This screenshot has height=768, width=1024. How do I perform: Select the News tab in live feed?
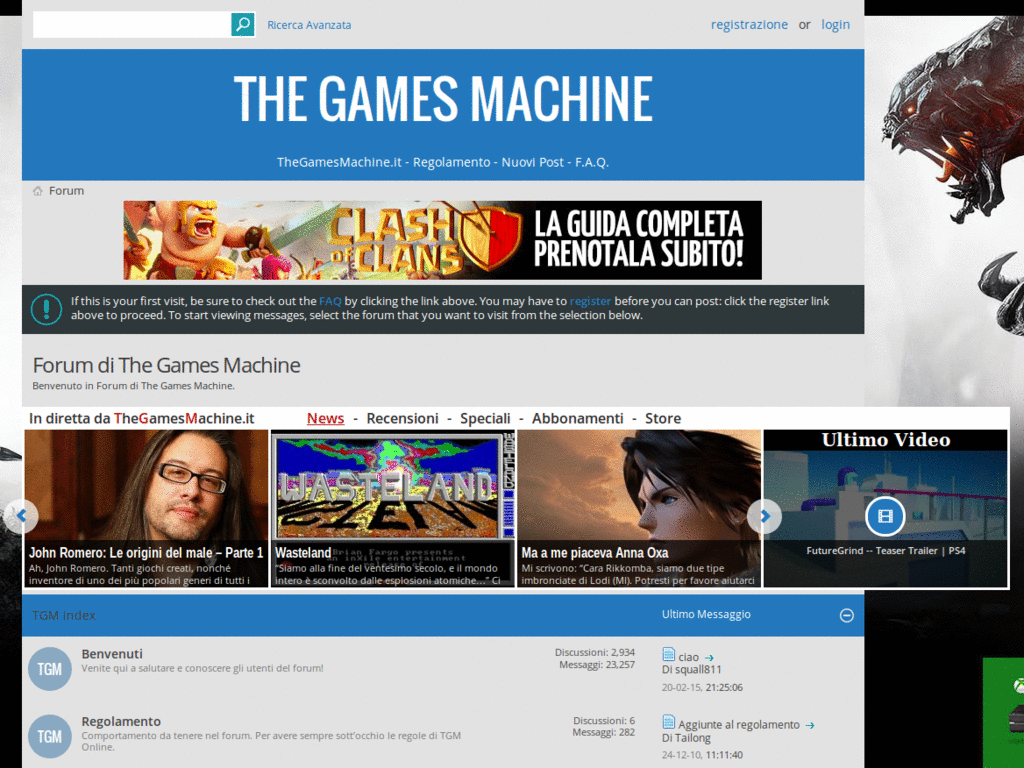pos(325,419)
